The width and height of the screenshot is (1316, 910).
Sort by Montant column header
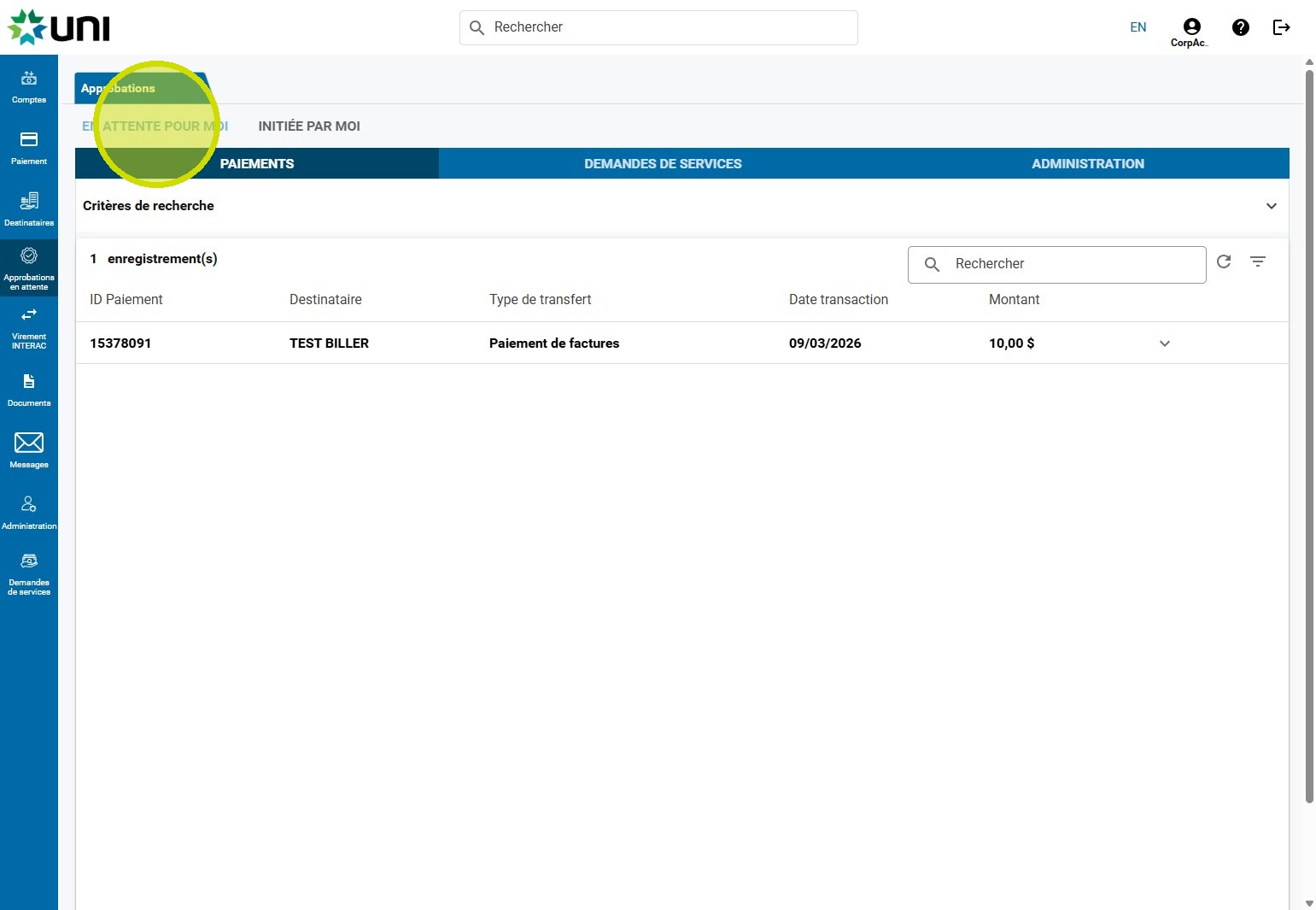pos(1014,300)
